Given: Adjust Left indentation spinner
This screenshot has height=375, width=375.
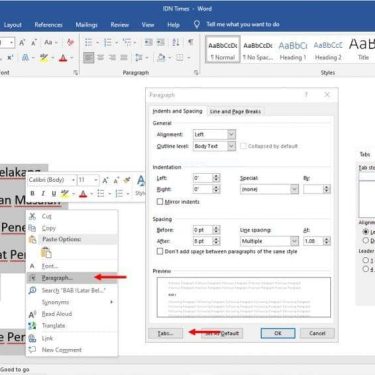Looking at the screenshot, I should click(x=216, y=178).
